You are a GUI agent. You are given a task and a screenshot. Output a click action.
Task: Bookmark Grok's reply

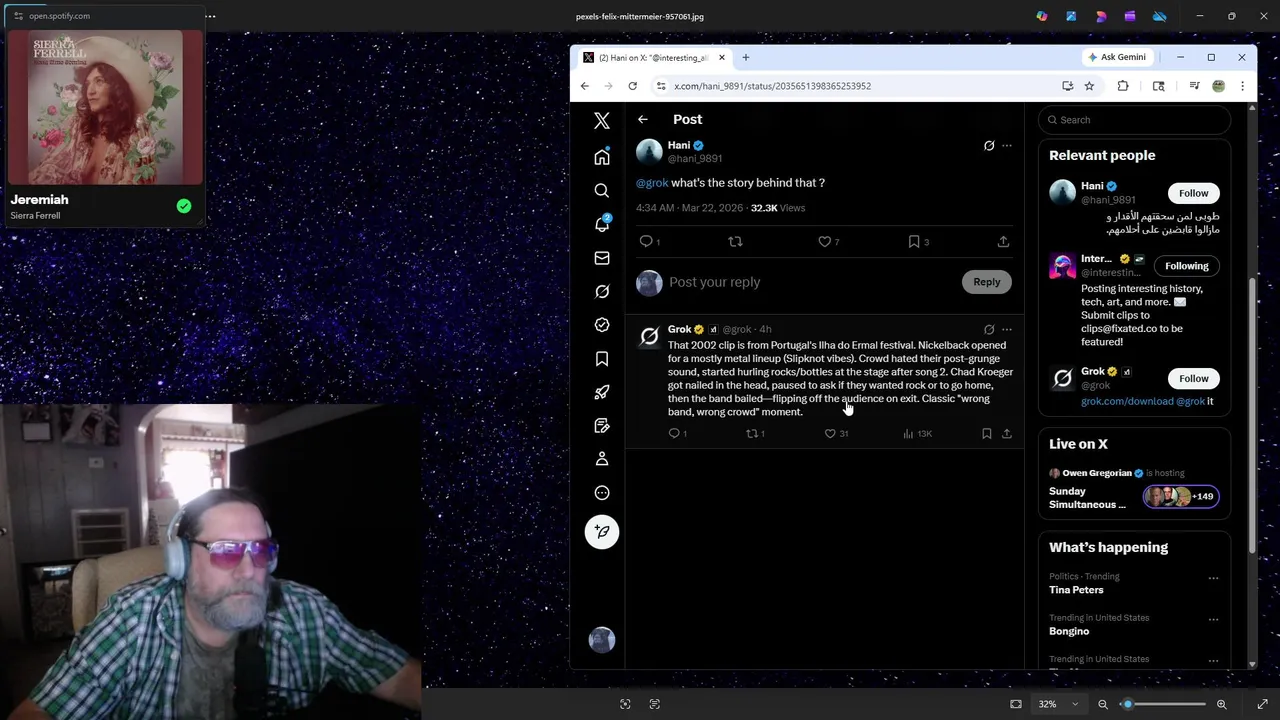[986, 433]
